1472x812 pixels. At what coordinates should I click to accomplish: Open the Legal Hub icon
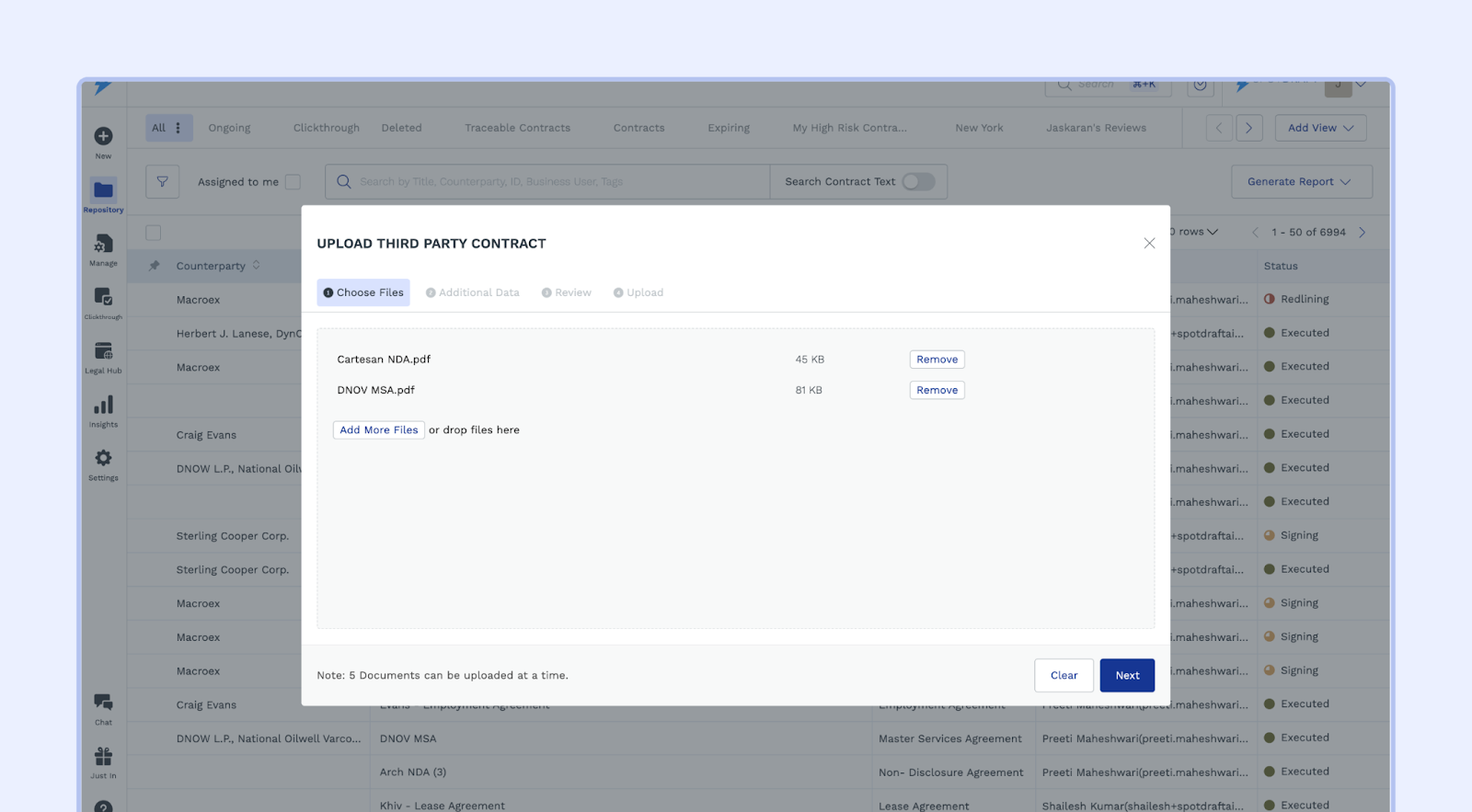103,352
